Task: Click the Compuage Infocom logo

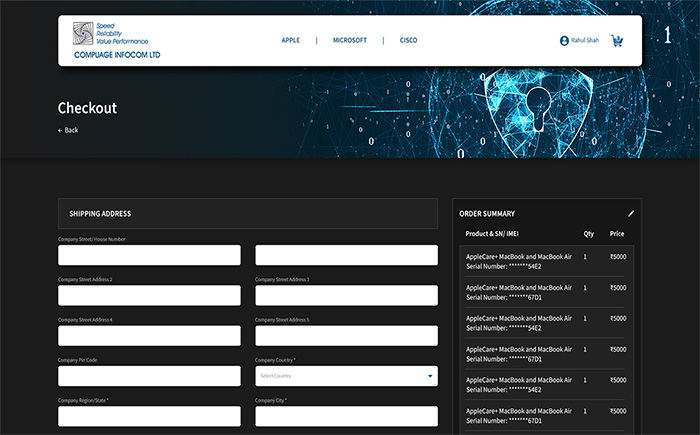Action: (x=116, y=40)
